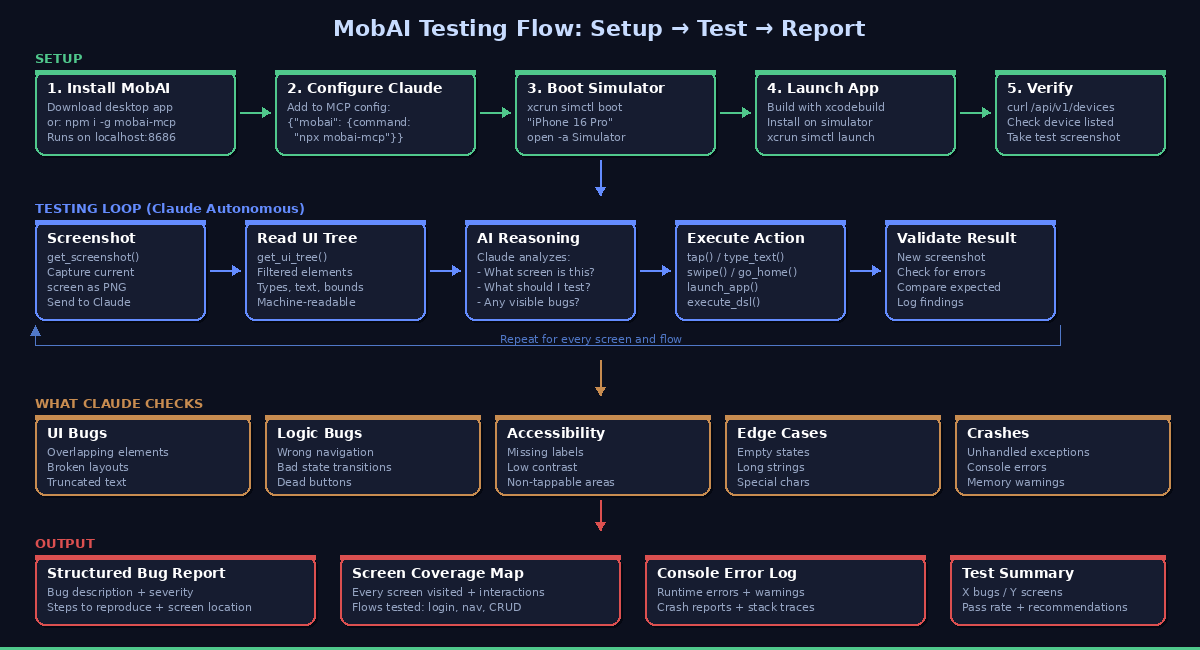Click the "TESTING LOOP (Claude Autonomous)" section heading

coord(170,209)
